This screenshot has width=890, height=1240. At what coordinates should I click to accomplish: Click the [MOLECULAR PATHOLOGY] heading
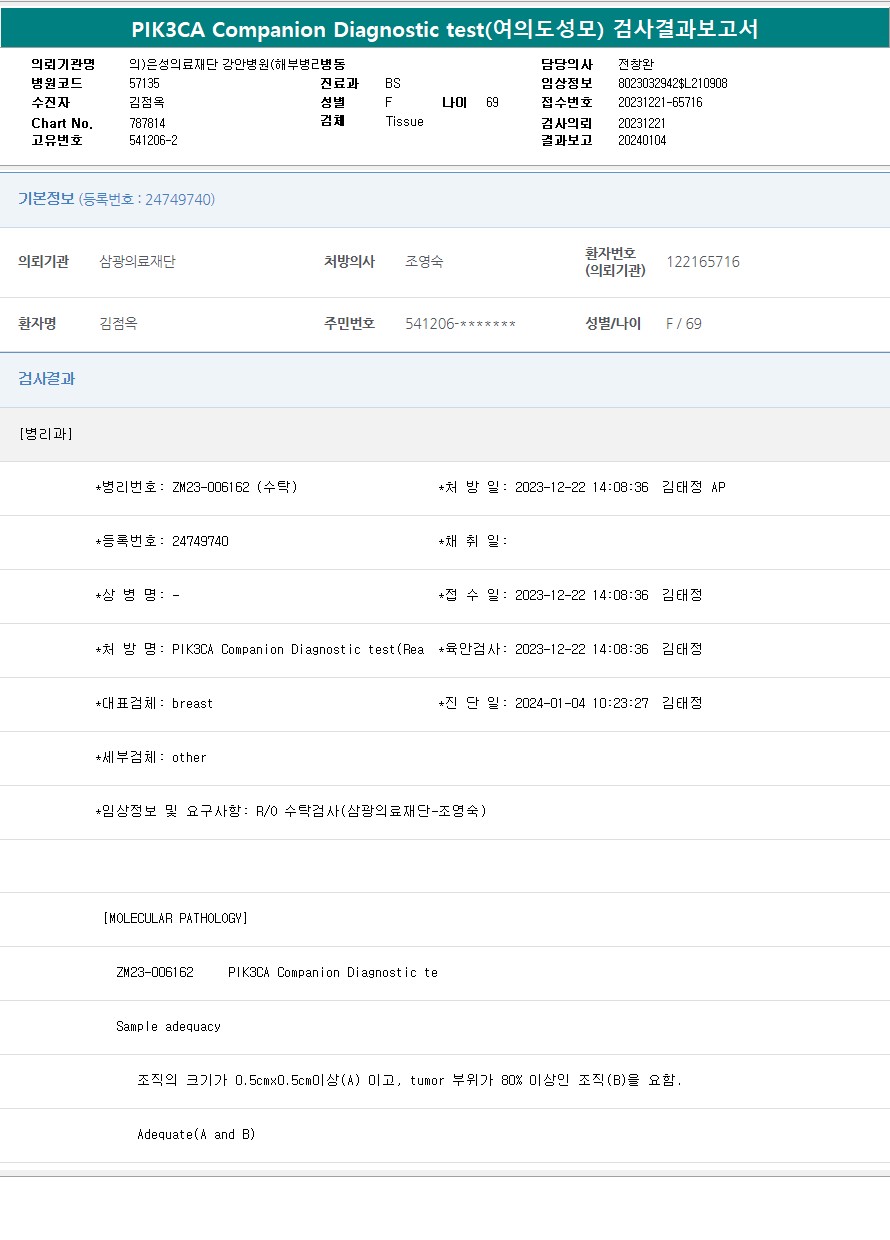pos(175,918)
